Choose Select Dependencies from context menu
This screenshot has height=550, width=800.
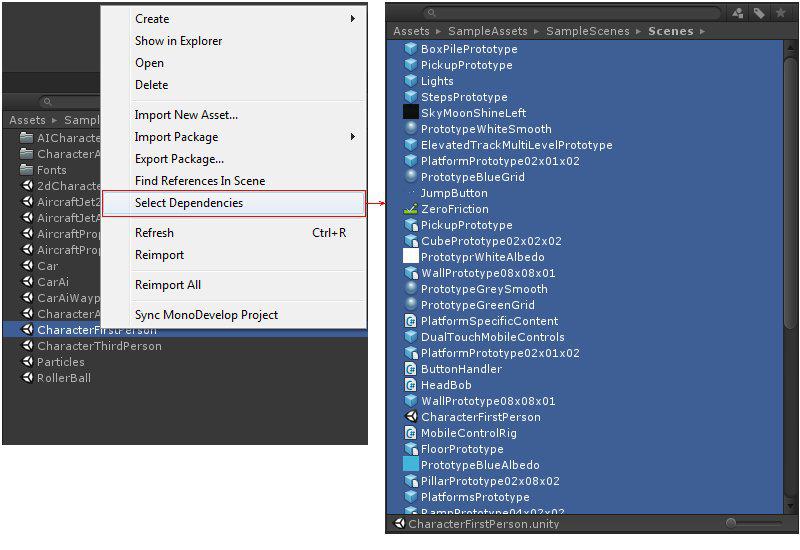(x=189, y=203)
